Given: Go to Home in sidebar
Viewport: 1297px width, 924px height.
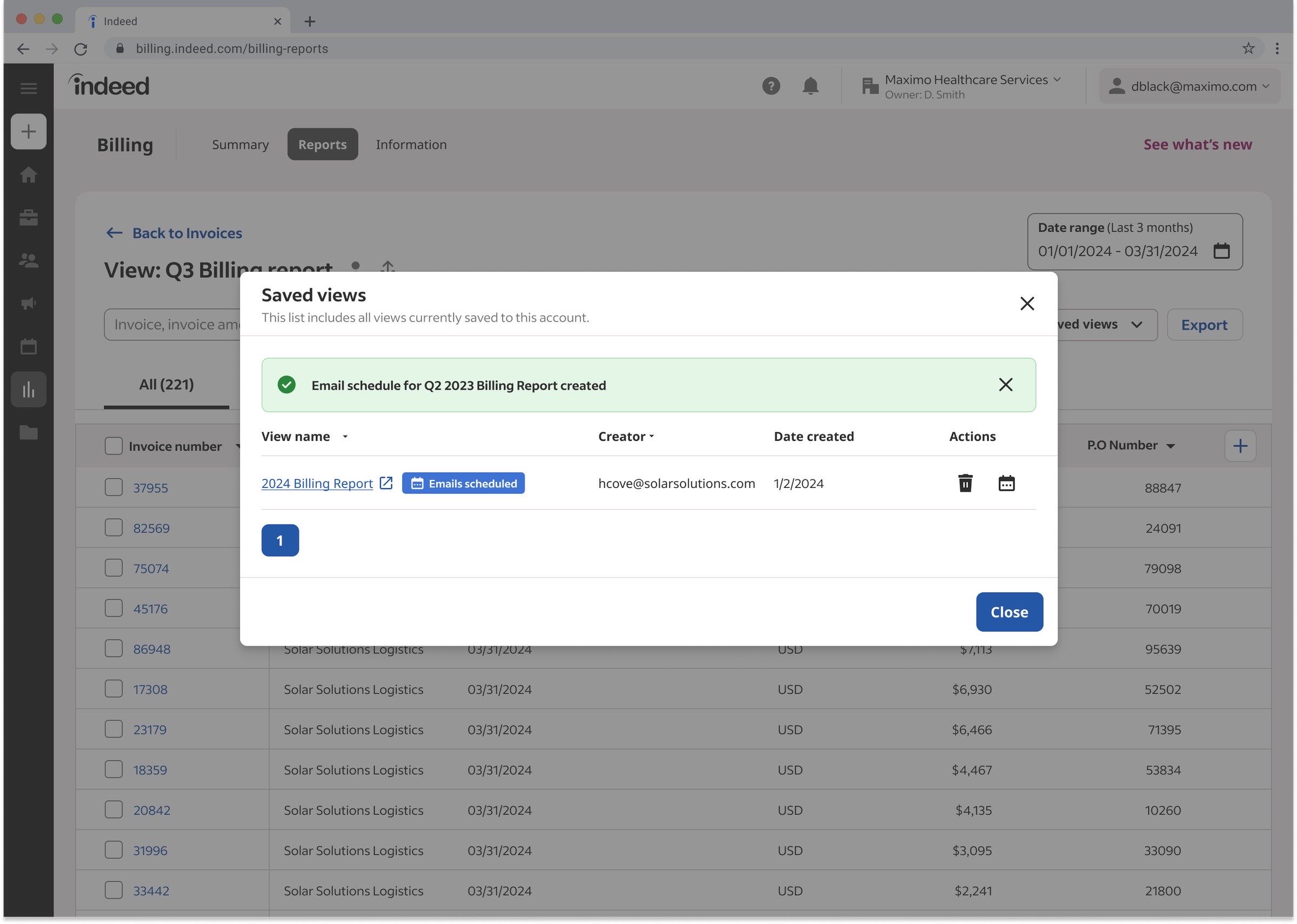Looking at the screenshot, I should click(x=29, y=175).
